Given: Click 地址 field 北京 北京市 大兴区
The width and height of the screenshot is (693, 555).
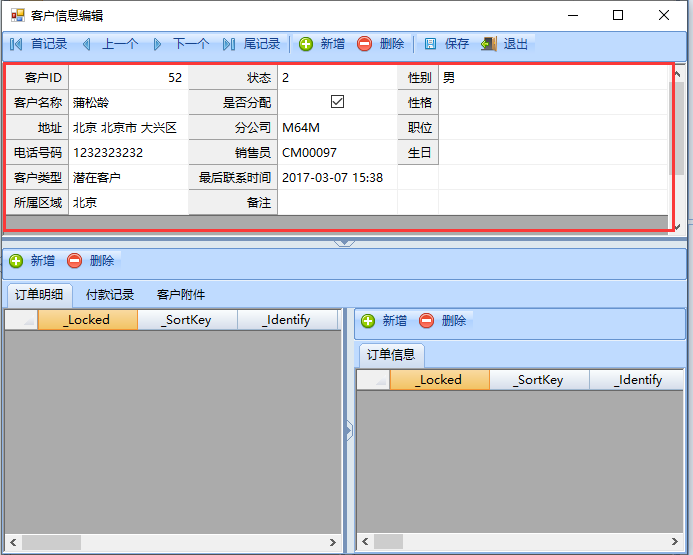Looking at the screenshot, I should click(128, 128).
